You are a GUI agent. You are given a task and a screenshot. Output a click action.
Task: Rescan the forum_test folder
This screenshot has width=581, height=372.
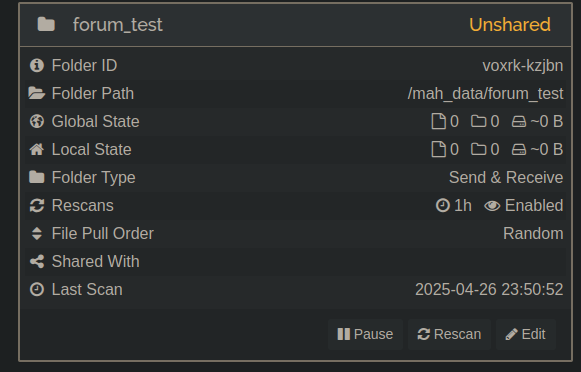click(449, 334)
